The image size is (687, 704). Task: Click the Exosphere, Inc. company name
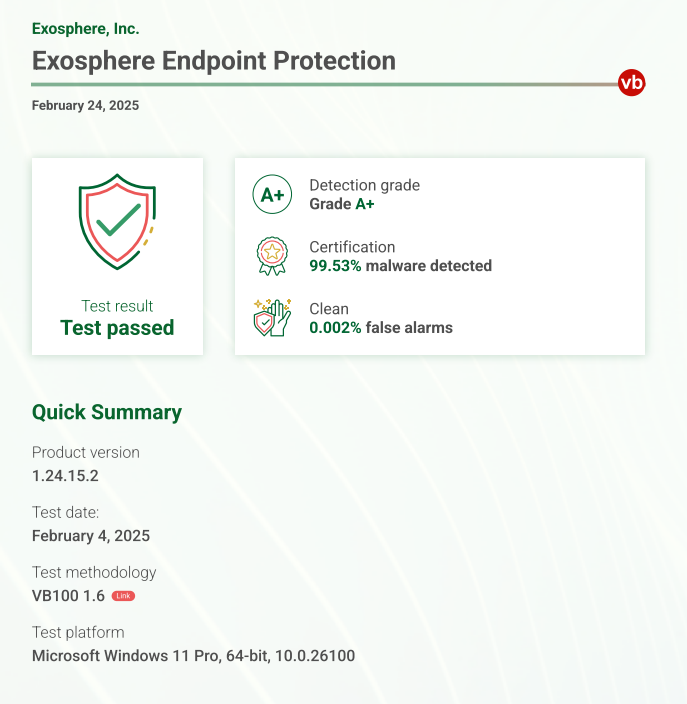[85, 29]
